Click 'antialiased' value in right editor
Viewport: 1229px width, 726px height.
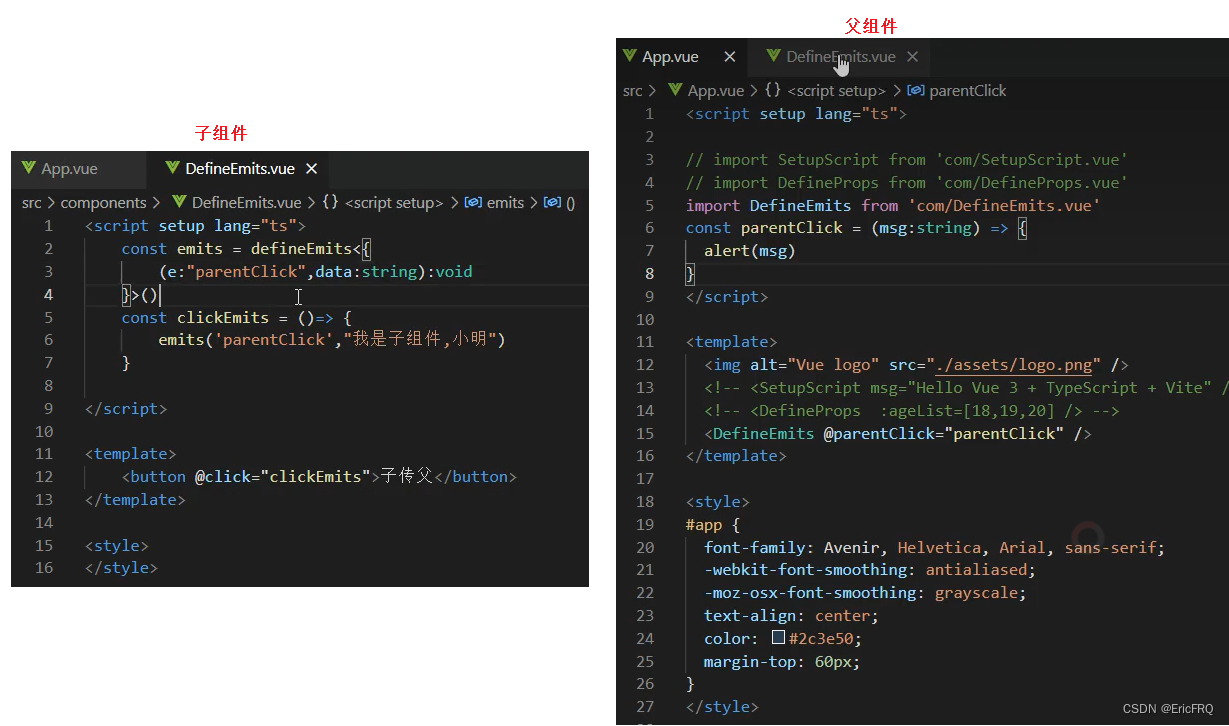click(x=976, y=570)
